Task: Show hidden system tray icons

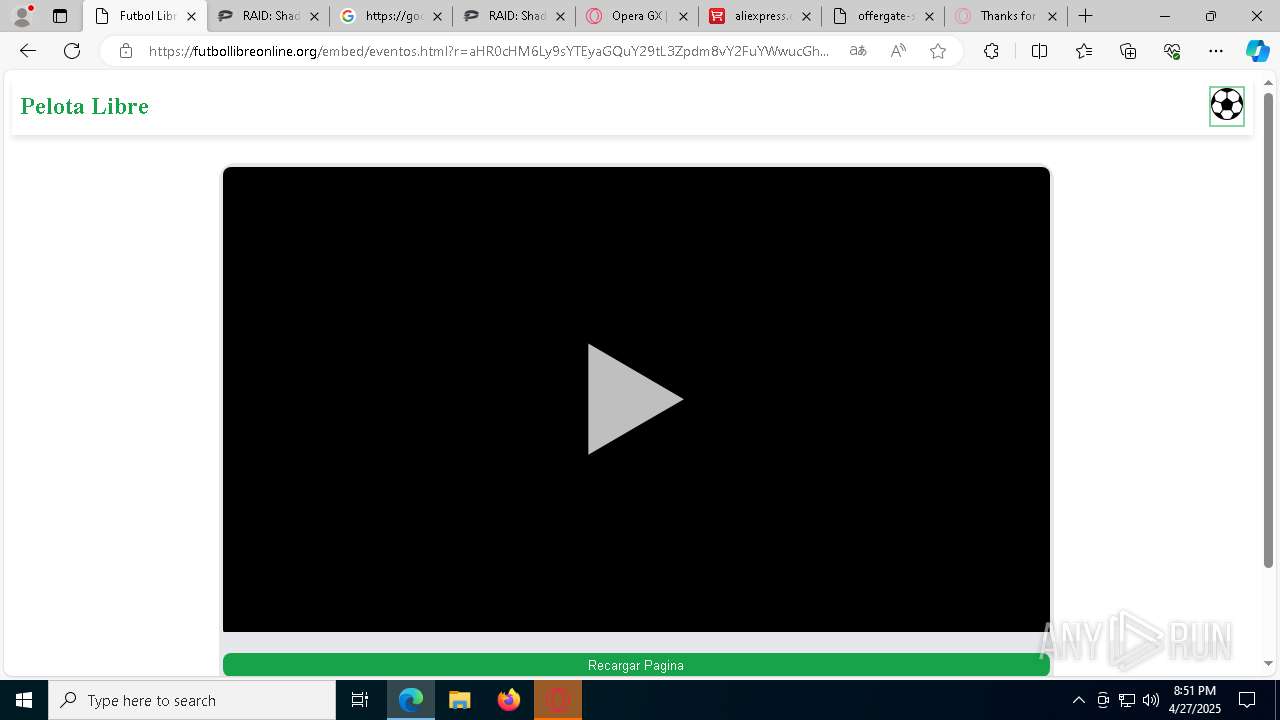Action: pyautogui.click(x=1078, y=700)
